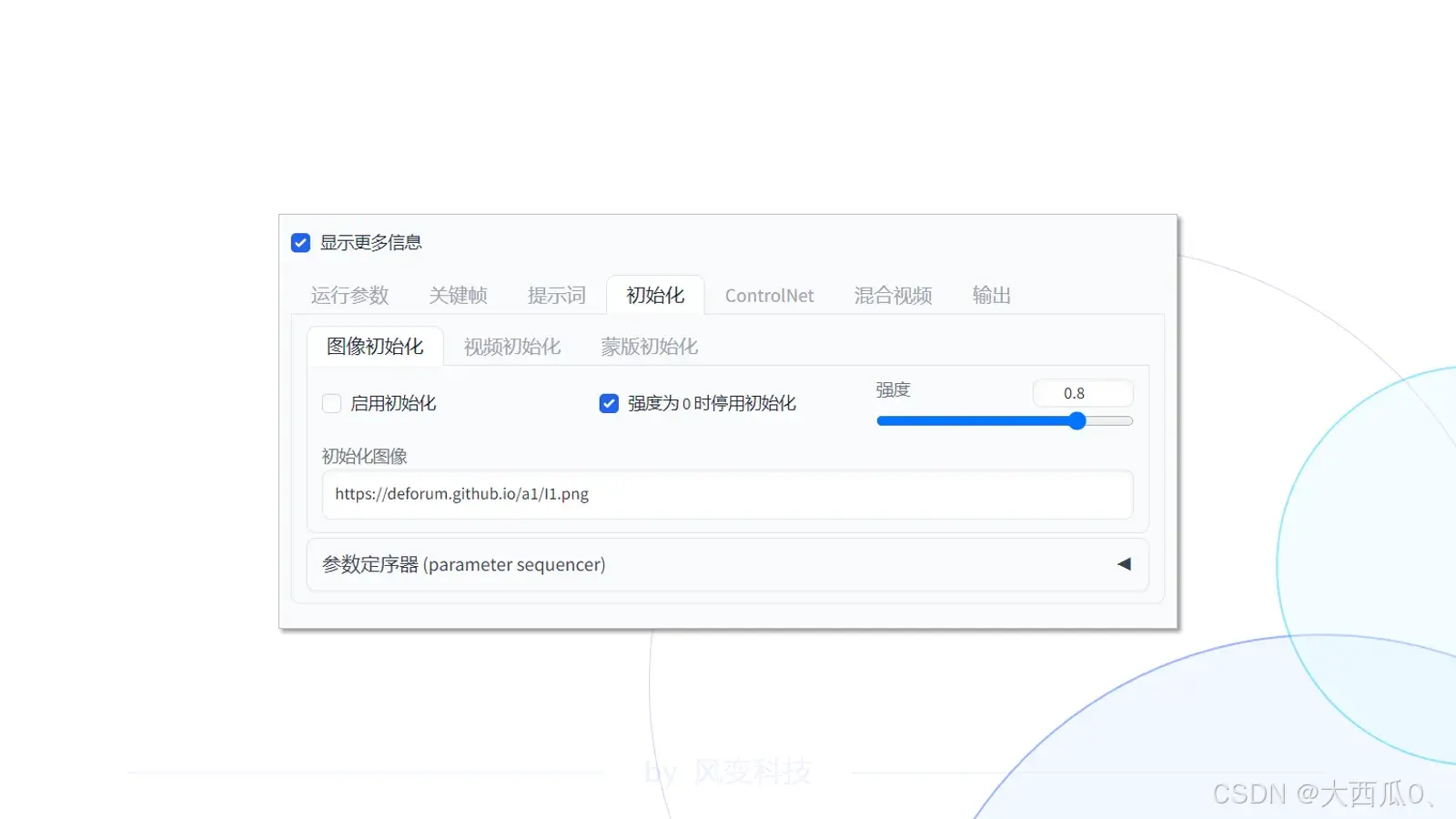The image size is (1456, 819).
Task: Expand the 参数定序器 (parameter sequencer) accordion
Action: (x=727, y=565)
